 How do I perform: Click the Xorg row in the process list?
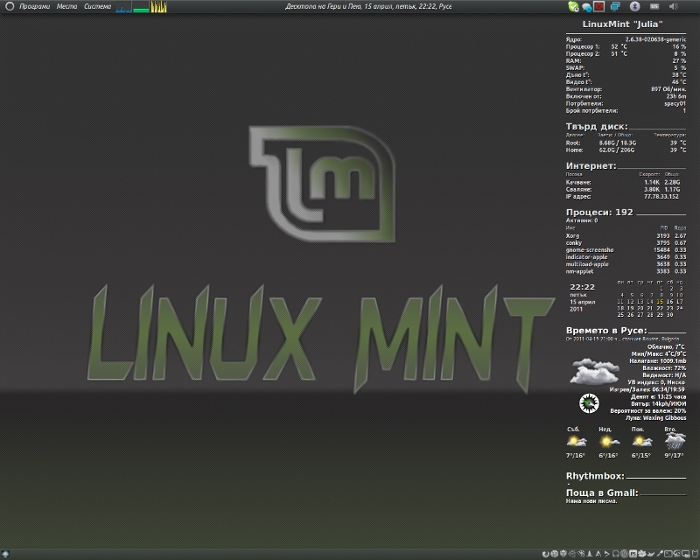[x=625, y=236]
